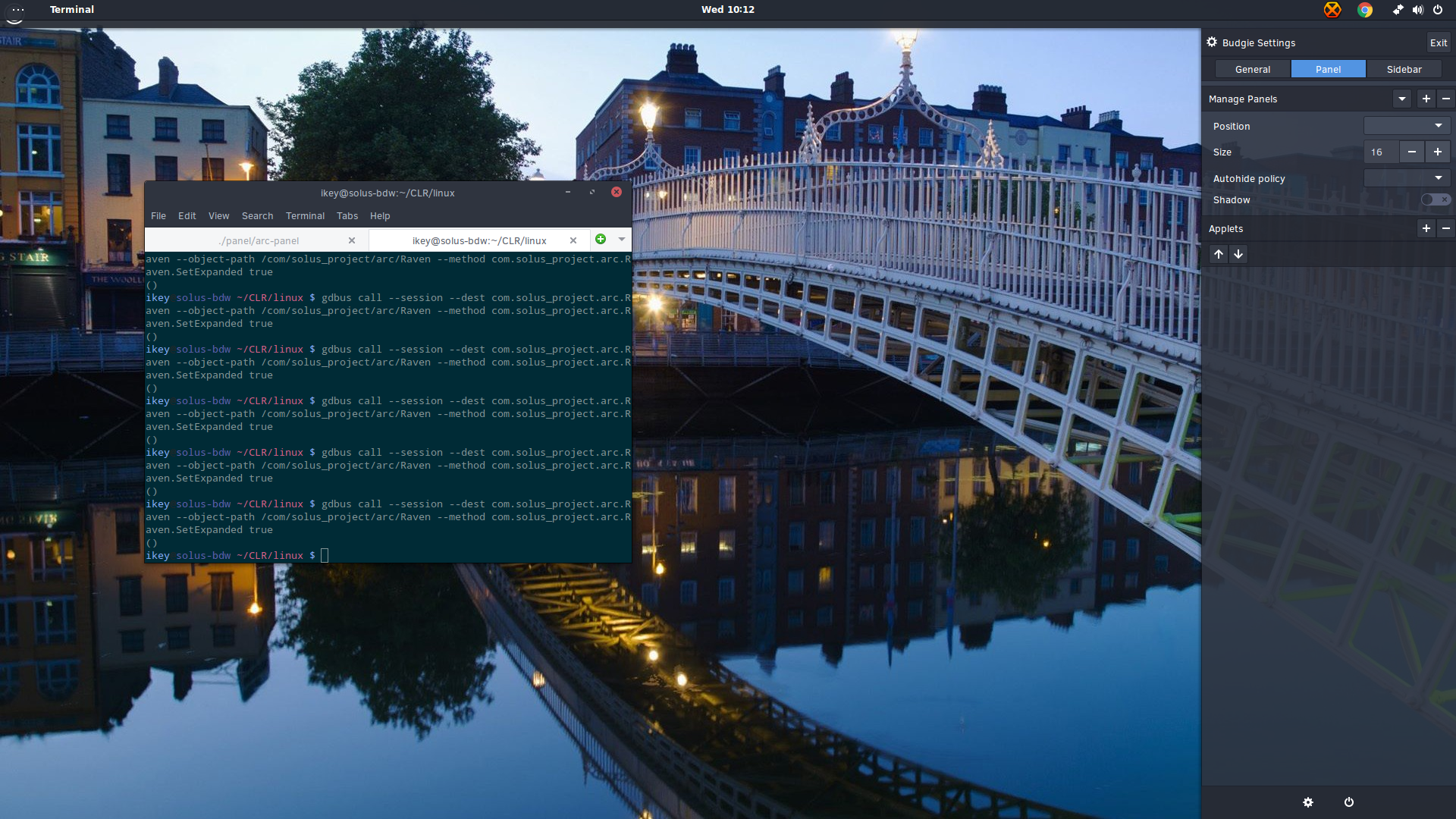The height and width of the screenshot is (819, 1456).
Task: Switch to the Sidebar tab
Action: pos(1404,69)
